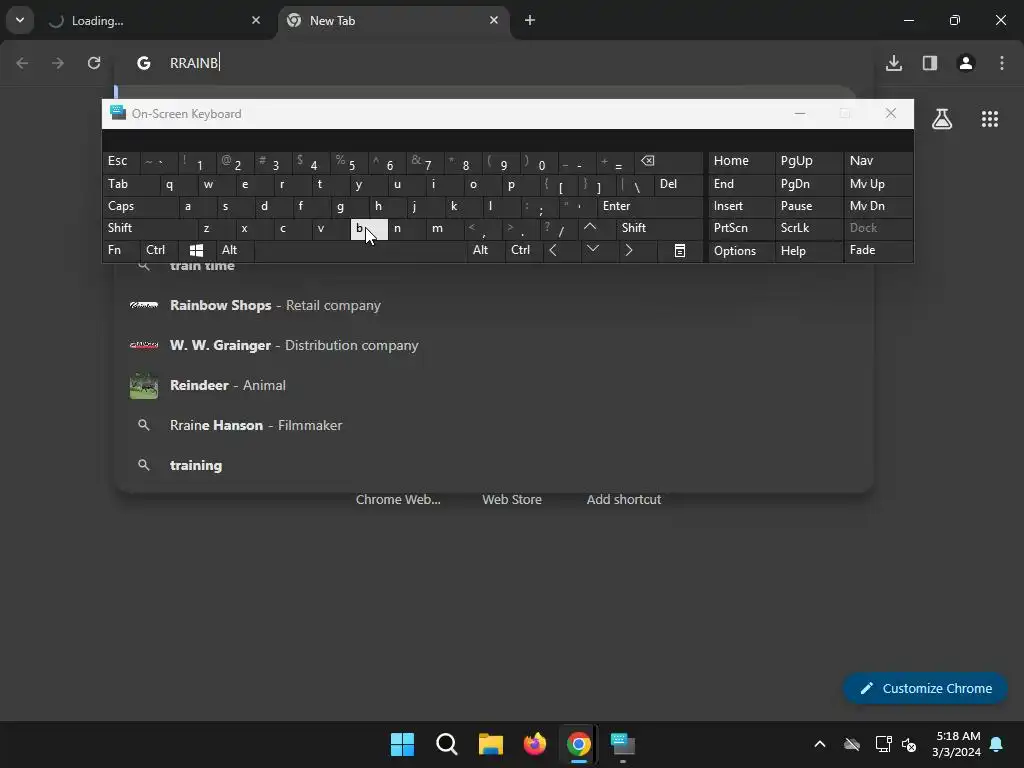This screenshot has width=1024, height=768.
Task: Toggle the Fade key on keyboard
Action: tap(878, 250)
